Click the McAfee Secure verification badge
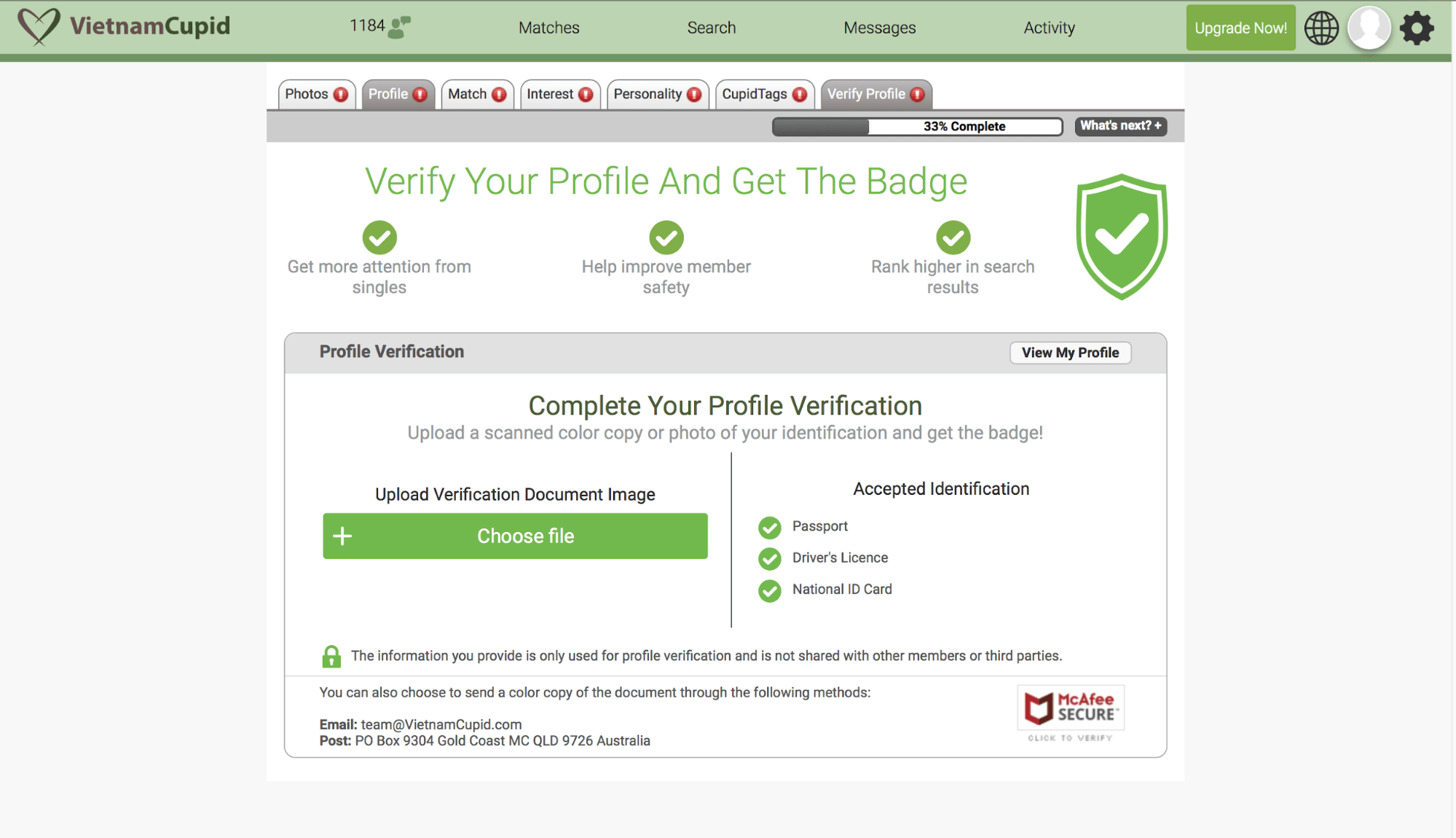The width and height of the screenshot is (1456, 838). point(1071,713)
